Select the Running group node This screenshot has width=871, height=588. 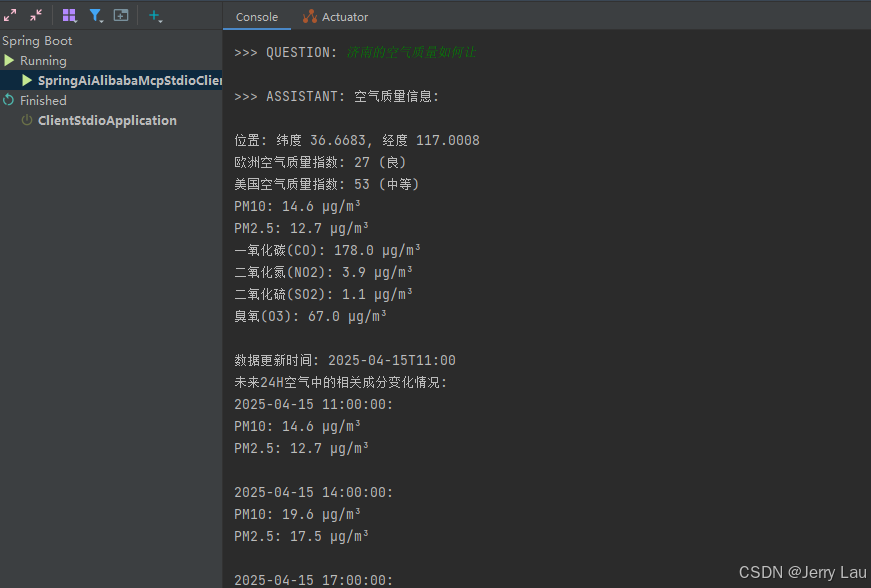tap(43, 61)
